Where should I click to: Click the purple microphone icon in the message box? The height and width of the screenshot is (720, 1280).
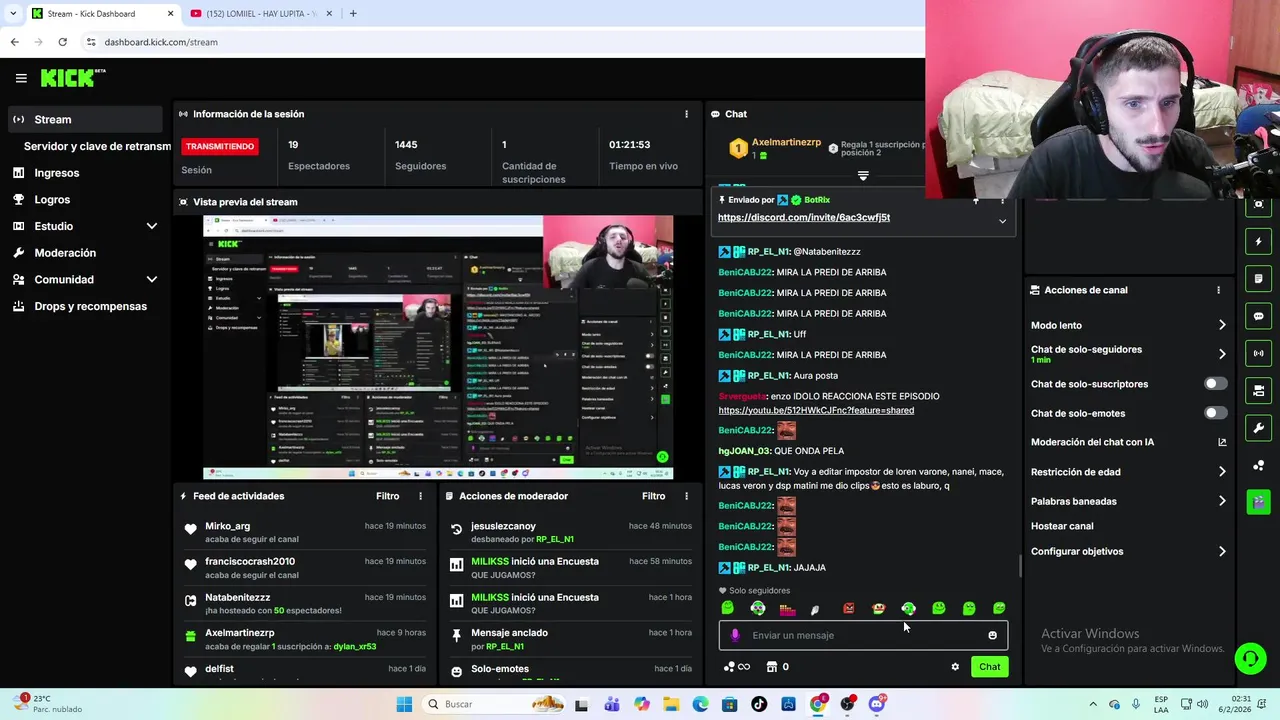click(735, 635)
